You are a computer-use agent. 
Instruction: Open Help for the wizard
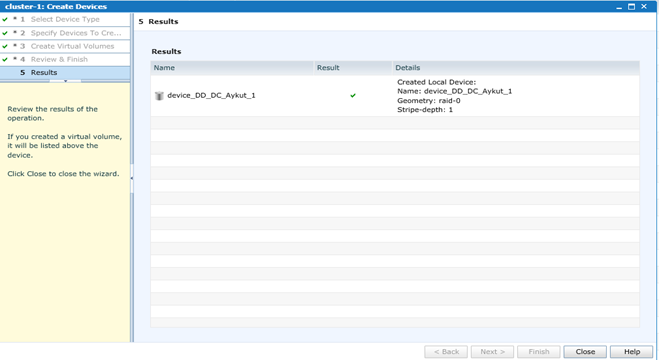(x=632, y=352)
